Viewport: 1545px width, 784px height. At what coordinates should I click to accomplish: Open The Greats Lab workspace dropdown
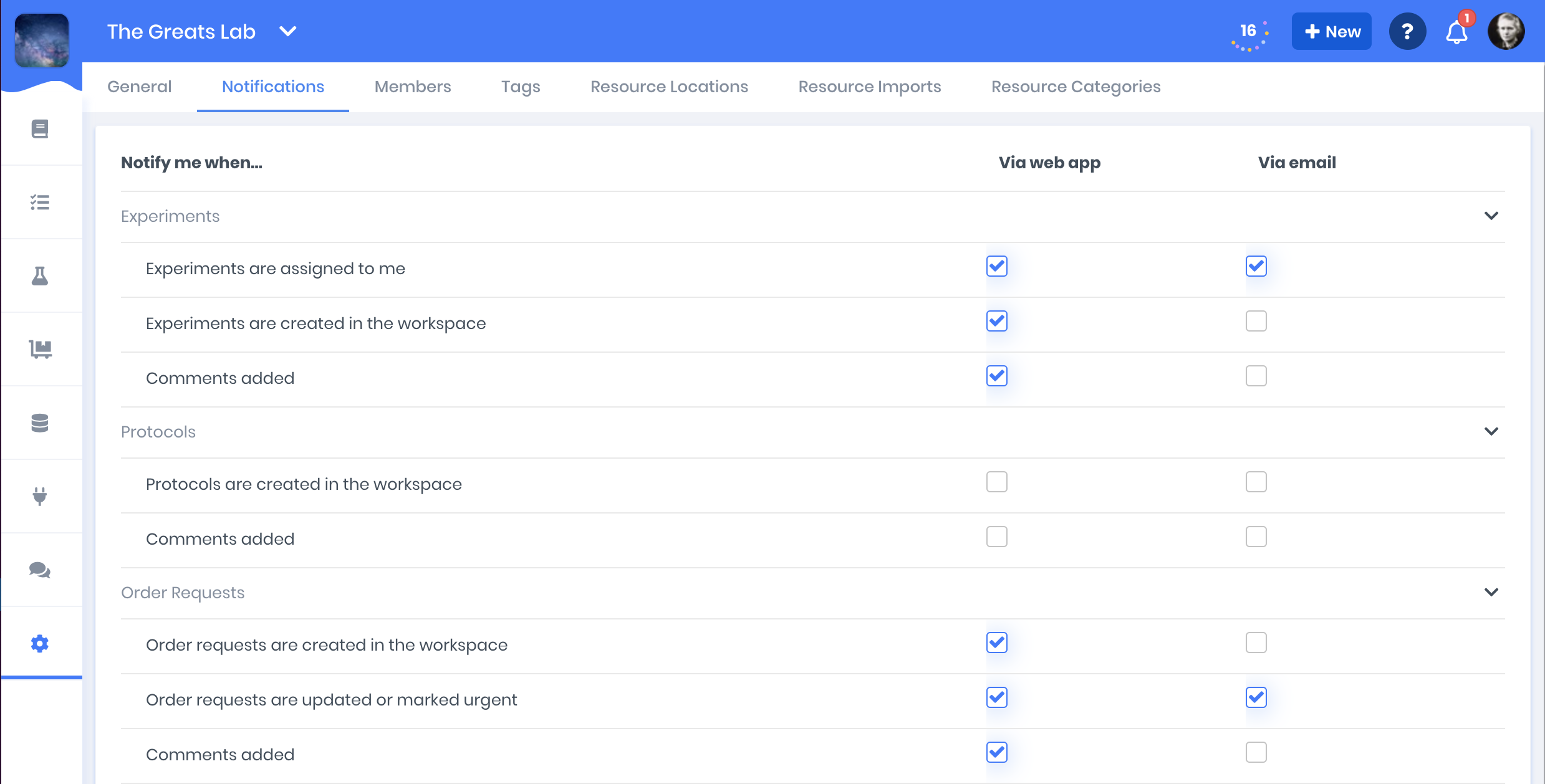point(287,31)
